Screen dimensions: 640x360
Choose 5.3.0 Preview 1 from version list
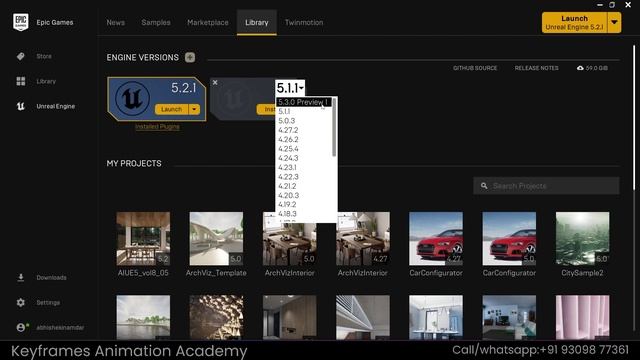point(304,102)
